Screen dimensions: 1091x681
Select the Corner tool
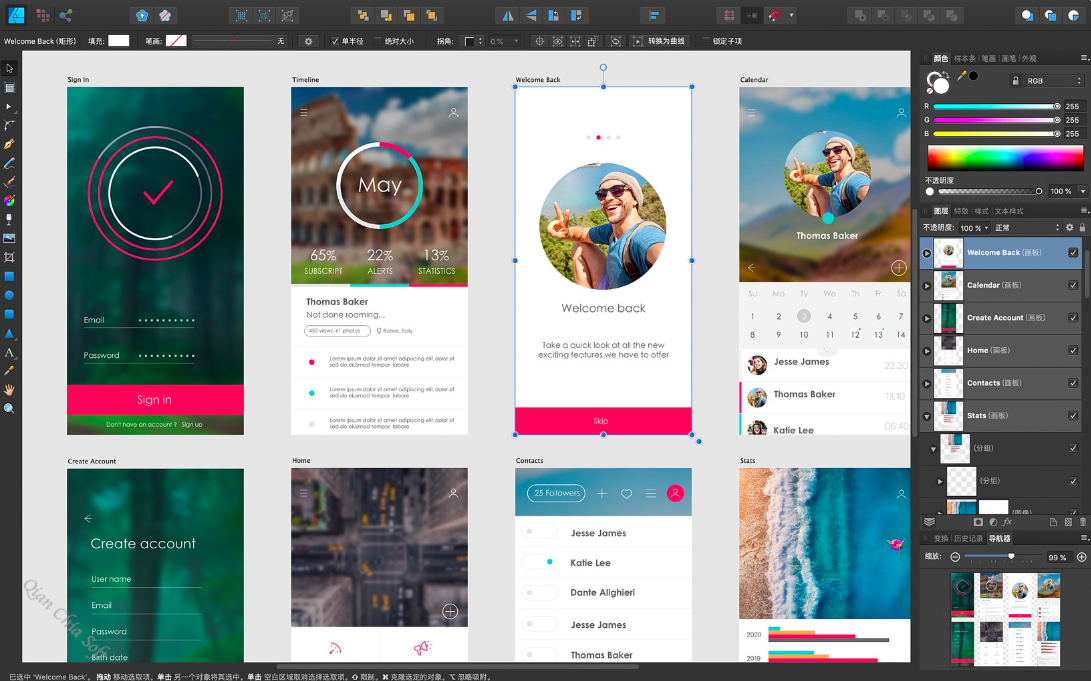tap(9, 125)
